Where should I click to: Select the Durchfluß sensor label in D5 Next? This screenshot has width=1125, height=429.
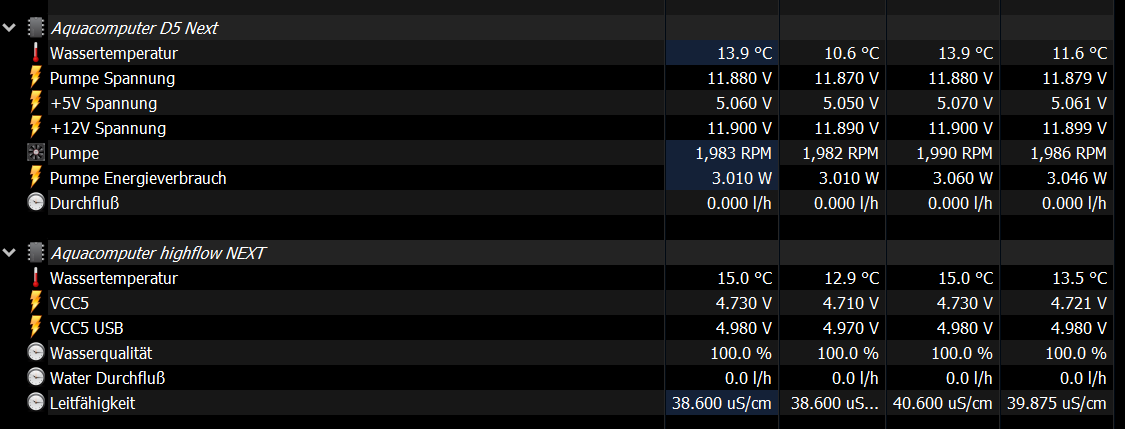pyautogui.click(x=84, y=204)
